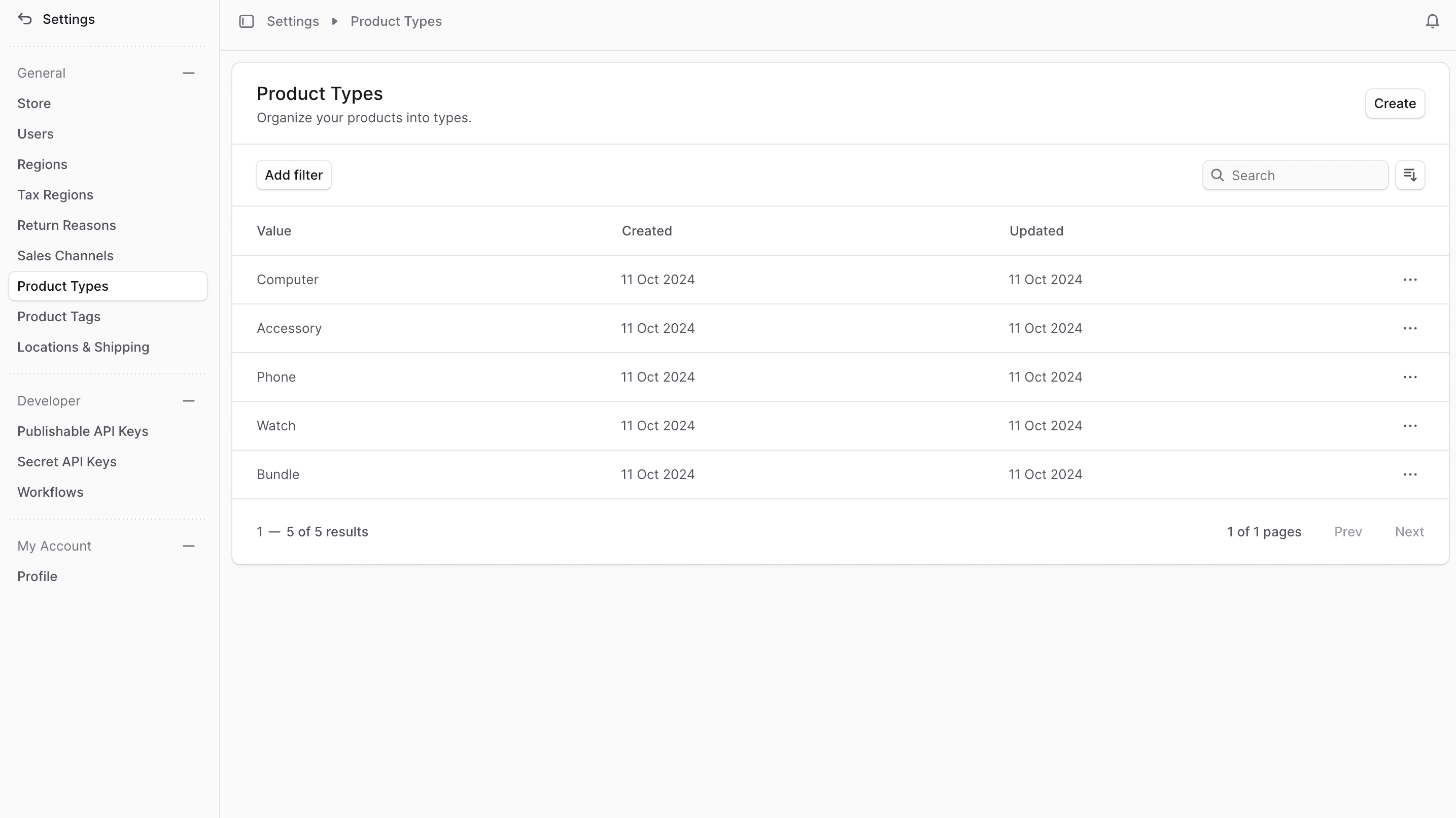Open the Add filter dropdown

click(293, 175)
